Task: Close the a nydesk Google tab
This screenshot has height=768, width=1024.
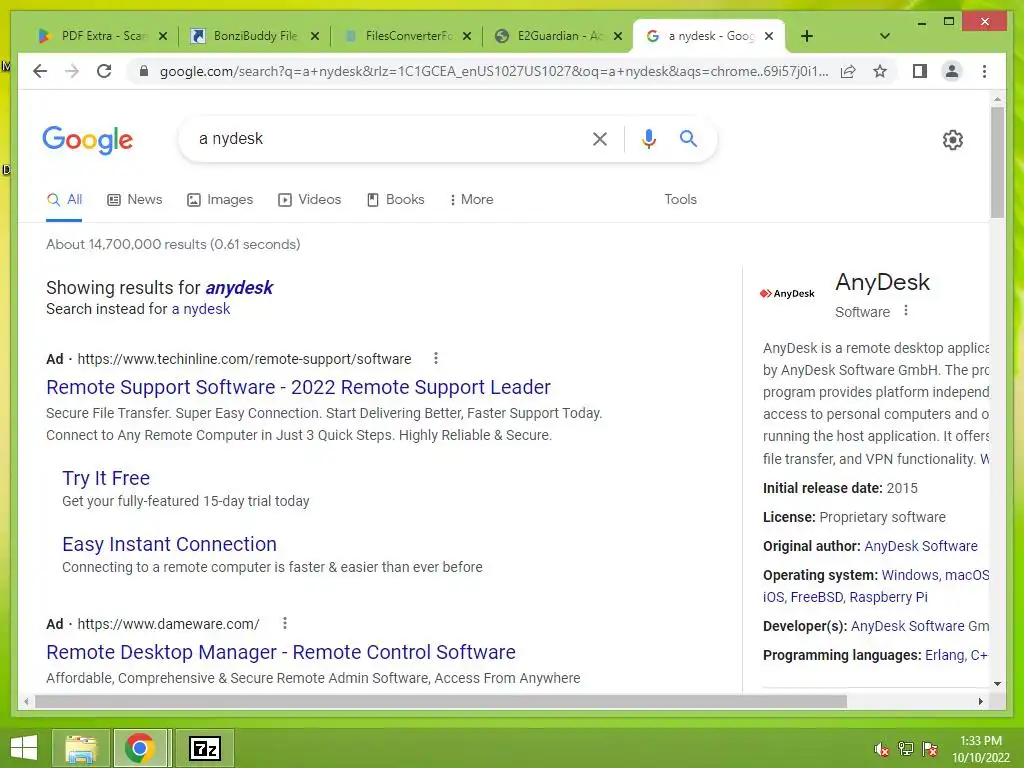Action: (769, 36)
